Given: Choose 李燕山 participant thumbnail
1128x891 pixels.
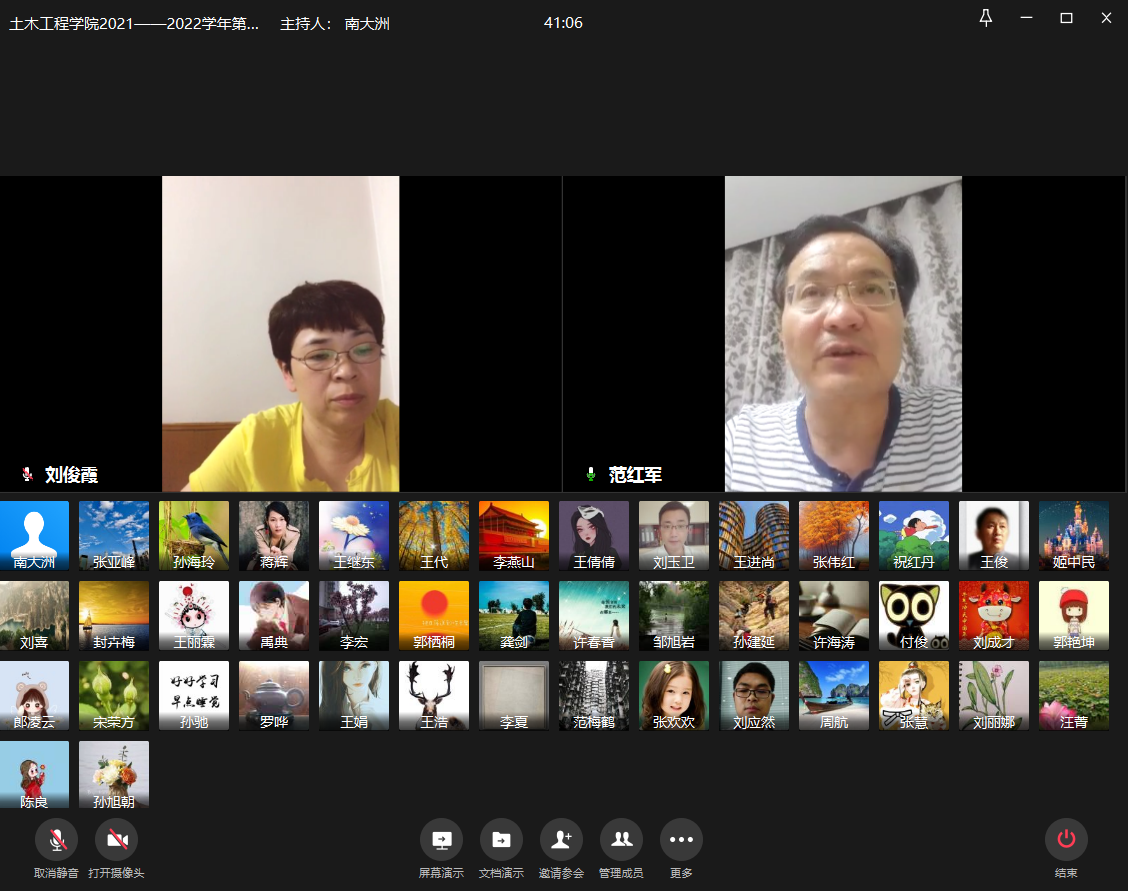Looking at the screenshot, I should coord(514,535).
